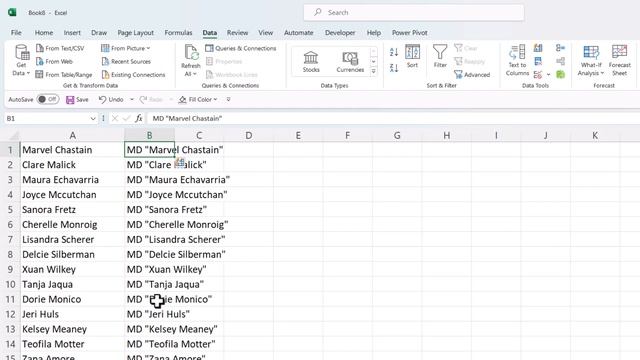Open the custom Sort dialog

412,56
